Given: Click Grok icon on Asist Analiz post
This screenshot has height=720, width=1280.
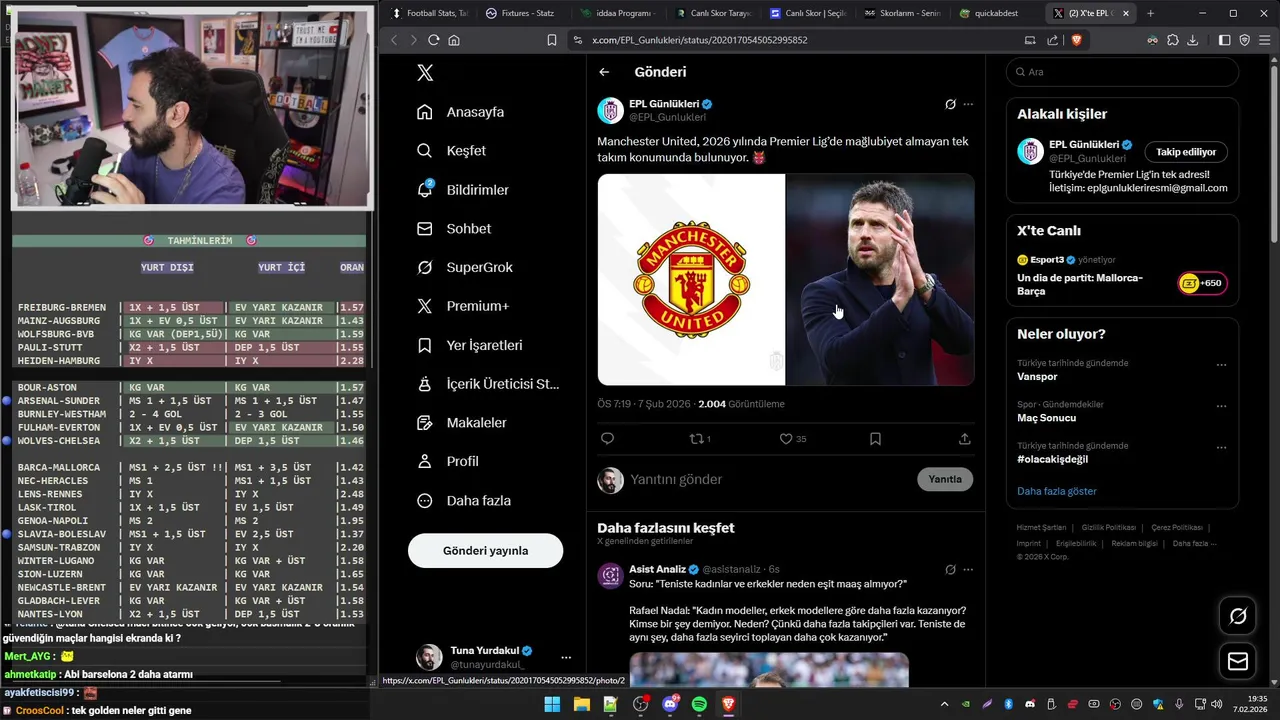Looking at the screenshot, I should click(950, 570).
